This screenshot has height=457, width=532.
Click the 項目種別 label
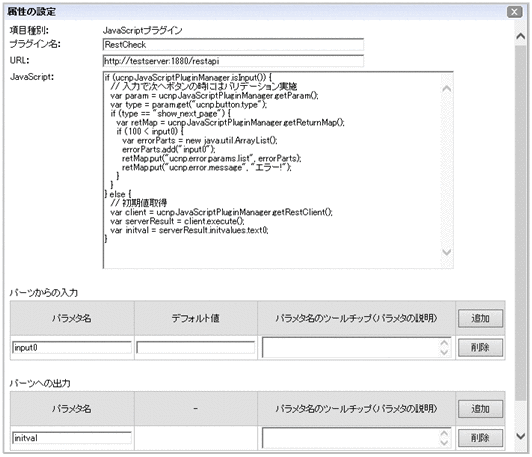[29, 31]
